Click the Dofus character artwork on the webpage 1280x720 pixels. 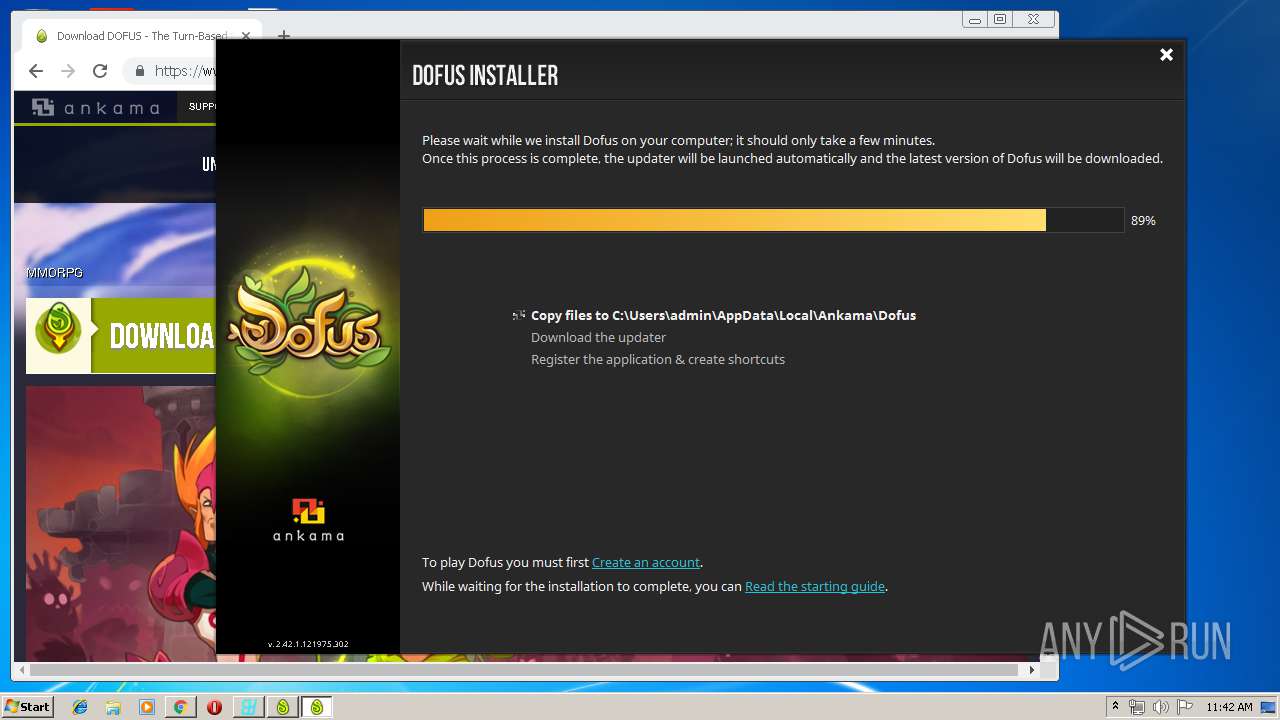121,523
